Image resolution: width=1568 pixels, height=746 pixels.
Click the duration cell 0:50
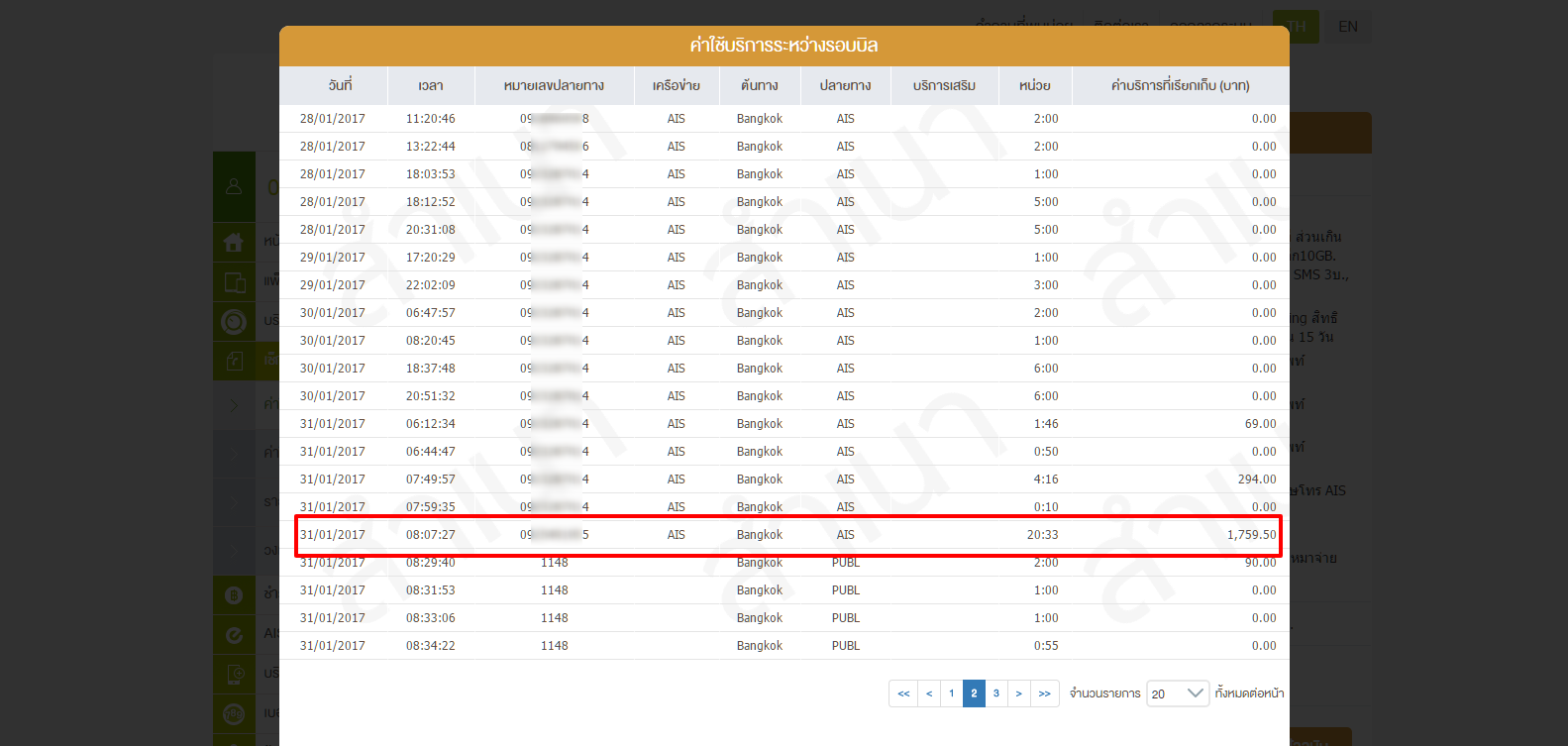tap(1046, 452)
